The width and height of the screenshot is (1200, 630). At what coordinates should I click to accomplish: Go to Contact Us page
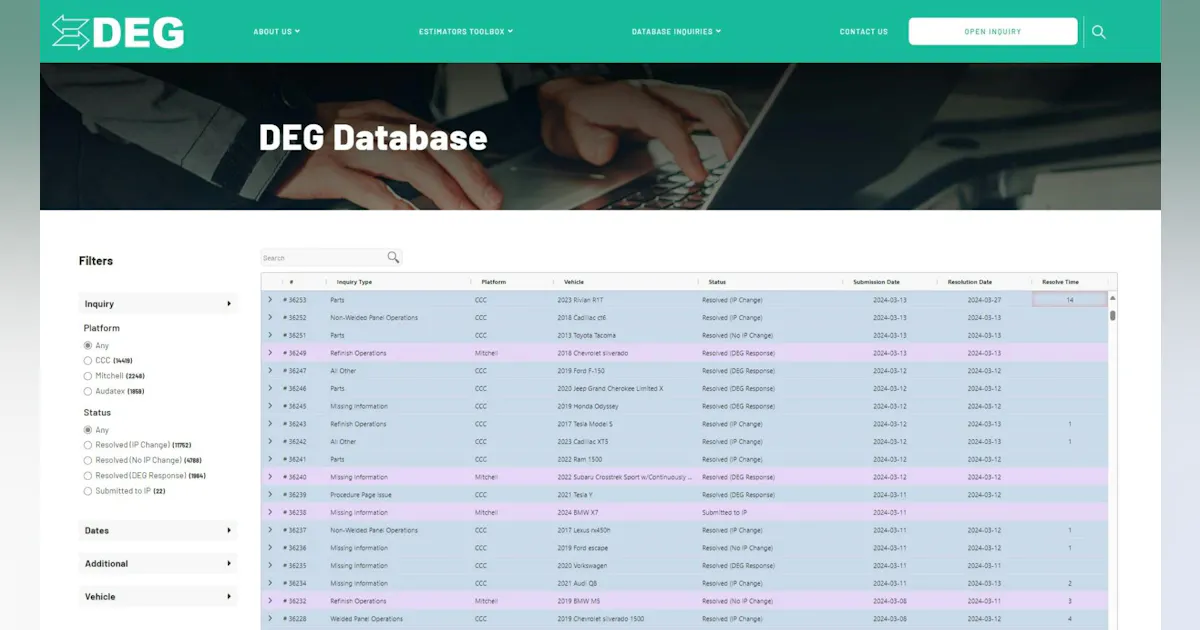pyautogui.click(x=863, y=32)
